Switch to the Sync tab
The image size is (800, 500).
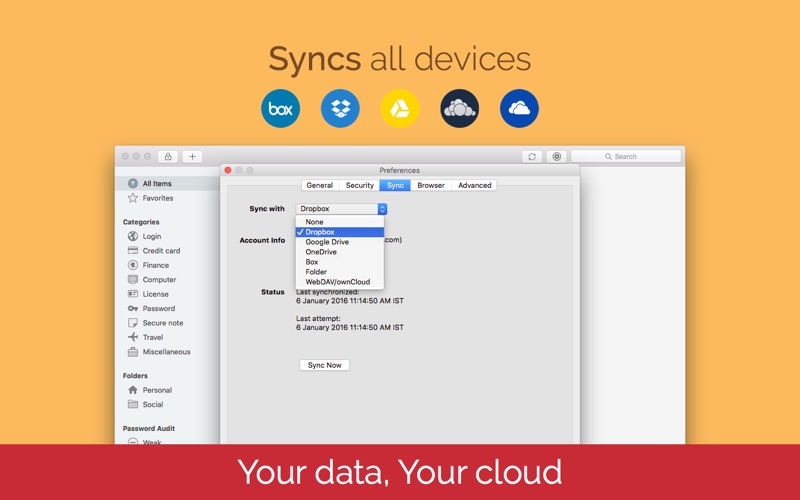pyautogui.click(x=395, y=185)
